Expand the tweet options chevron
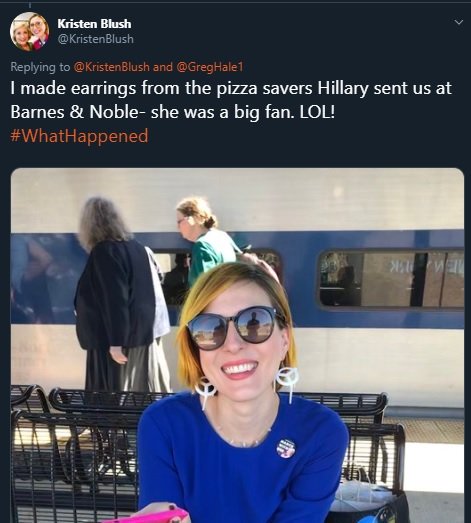The width and height of the screenshot is (471, 523). pyautogui.click(x=459, y=22)
